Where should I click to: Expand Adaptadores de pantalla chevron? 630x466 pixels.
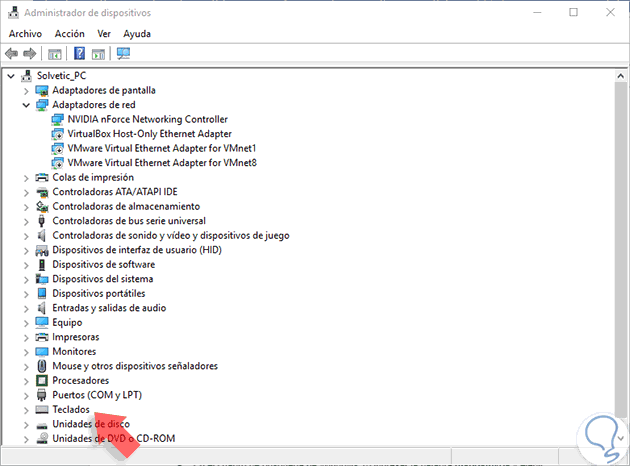[x=26, y=91]
